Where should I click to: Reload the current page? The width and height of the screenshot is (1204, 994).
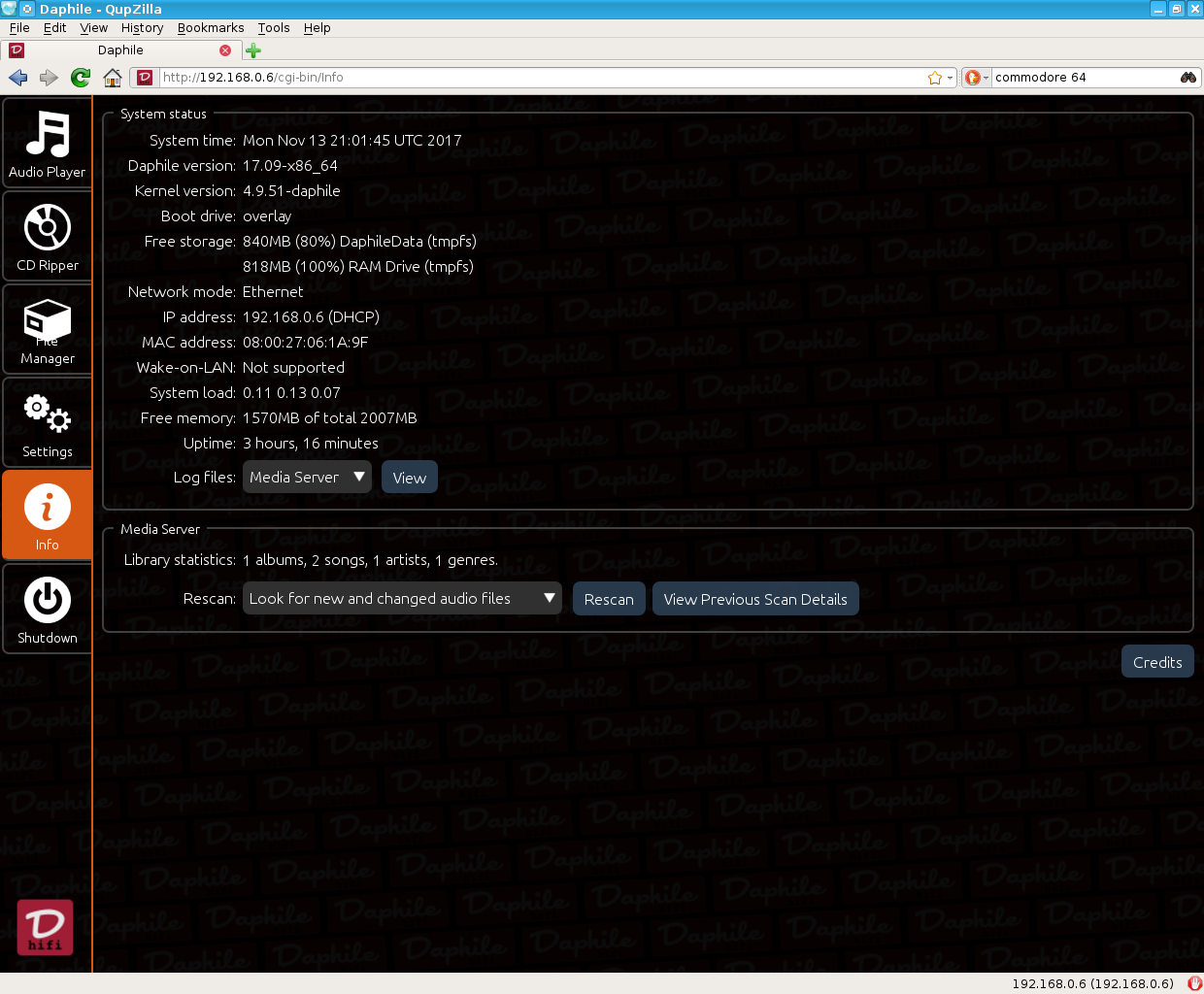tap(81, 78)
